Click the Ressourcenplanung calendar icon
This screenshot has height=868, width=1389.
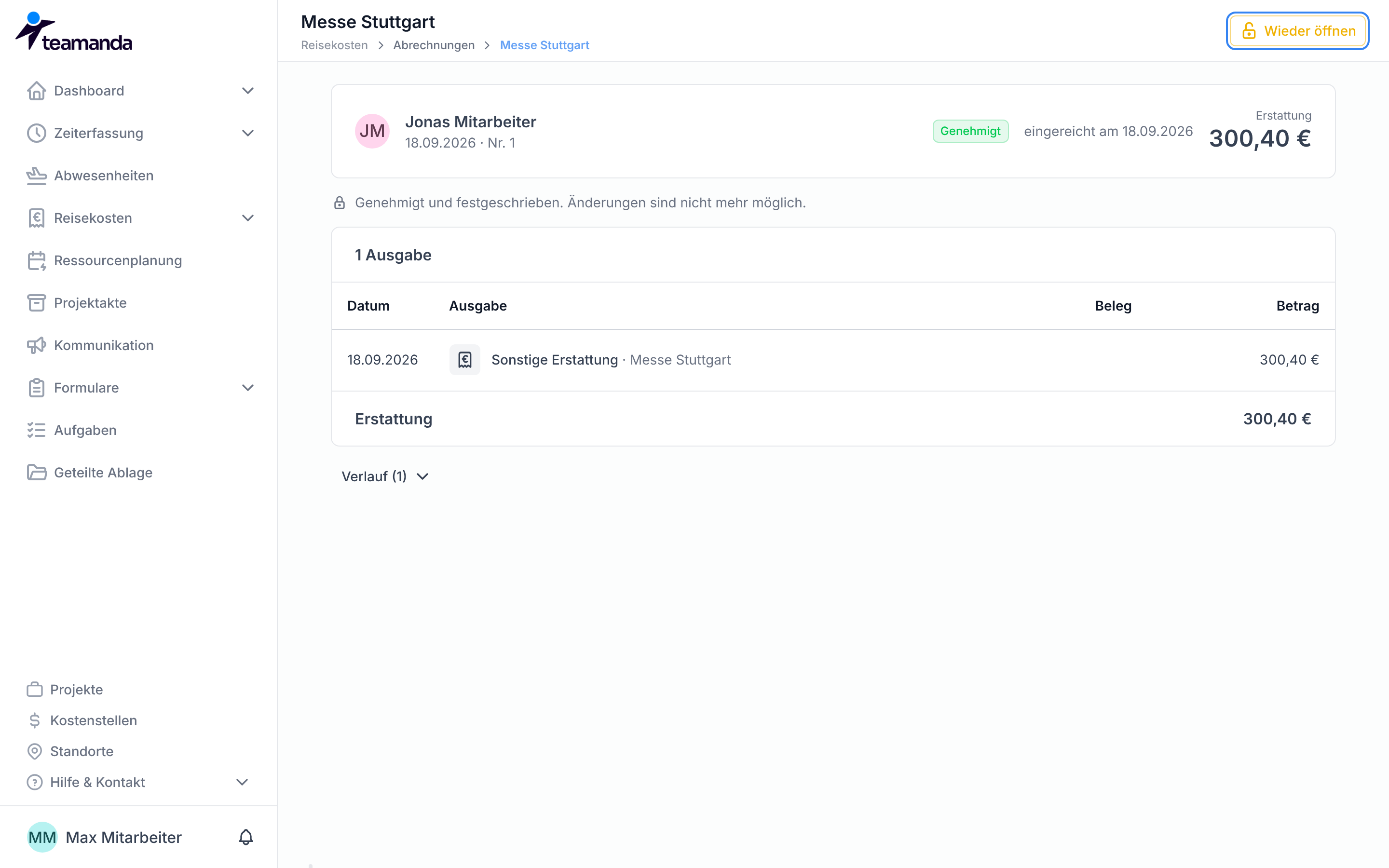coord(36,260)
